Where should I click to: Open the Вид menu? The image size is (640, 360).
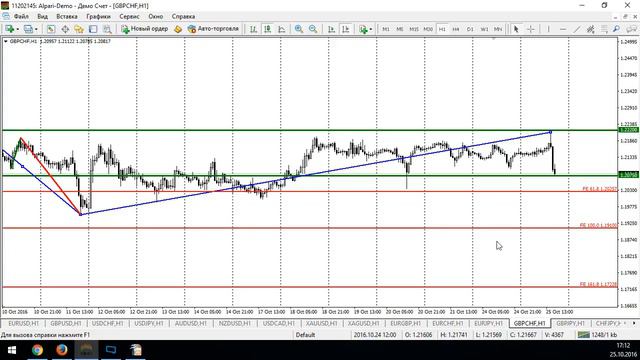tap(42, 16)
